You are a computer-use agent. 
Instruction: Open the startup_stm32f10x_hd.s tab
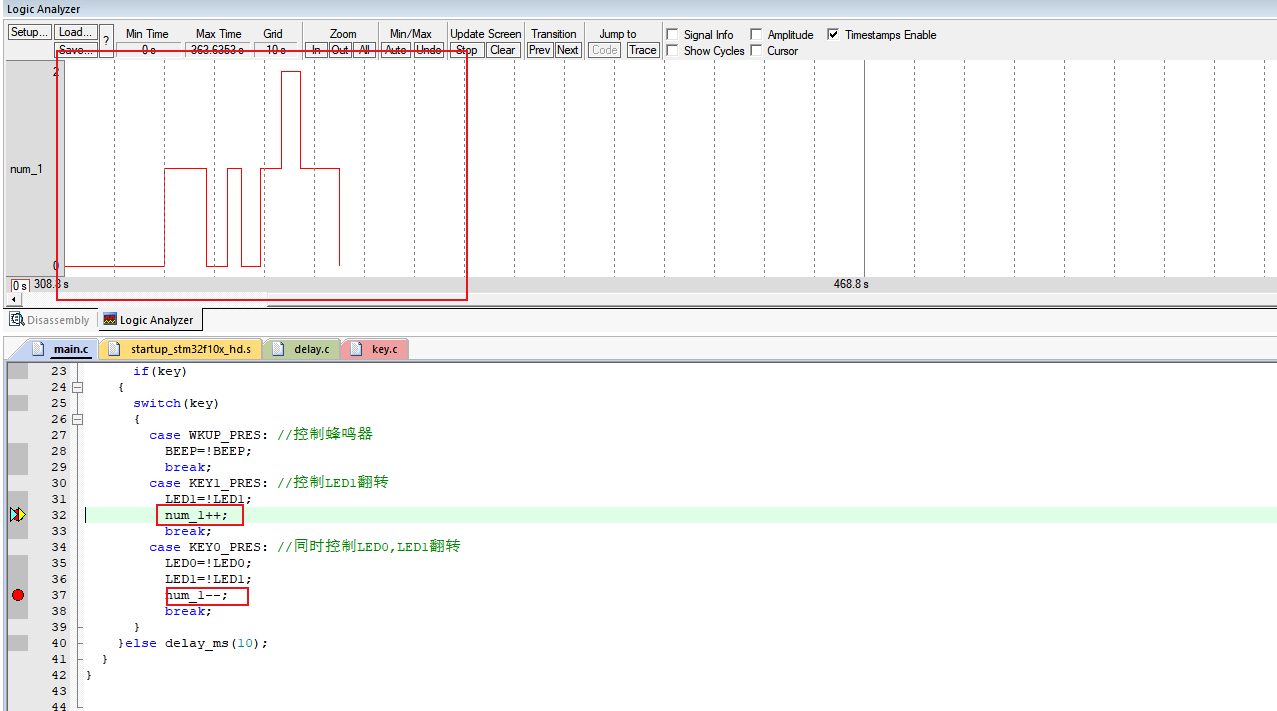[x=182, y=349]
